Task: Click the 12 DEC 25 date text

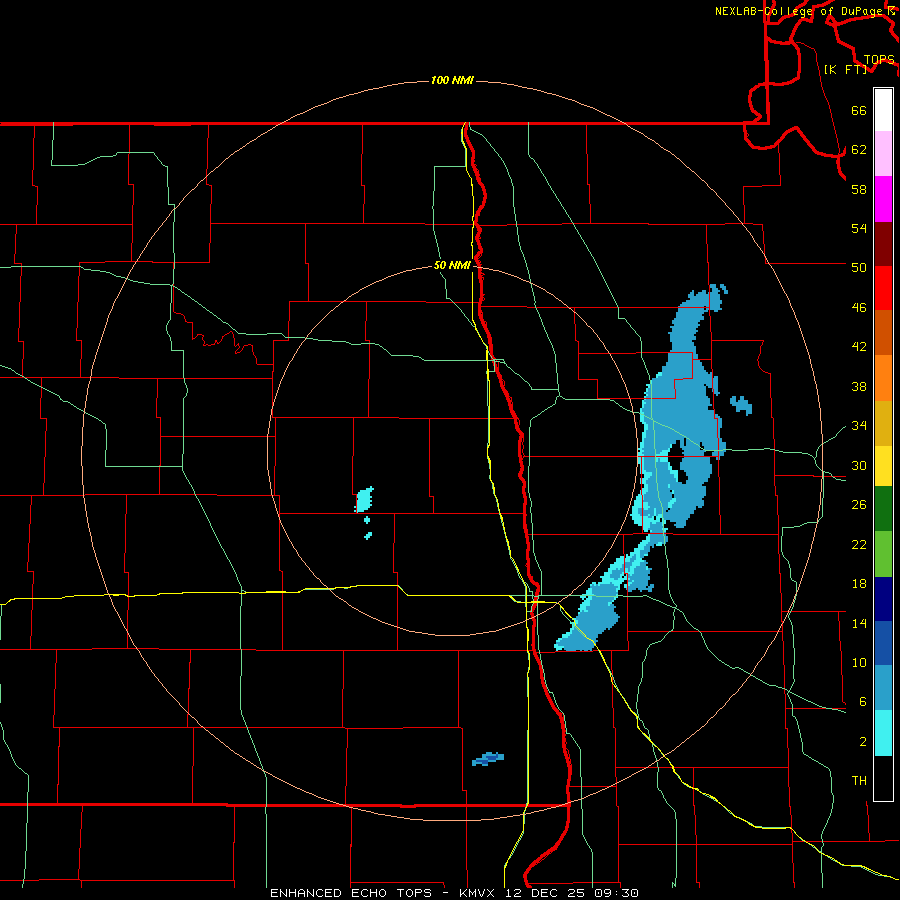Action: pos(545,893)
